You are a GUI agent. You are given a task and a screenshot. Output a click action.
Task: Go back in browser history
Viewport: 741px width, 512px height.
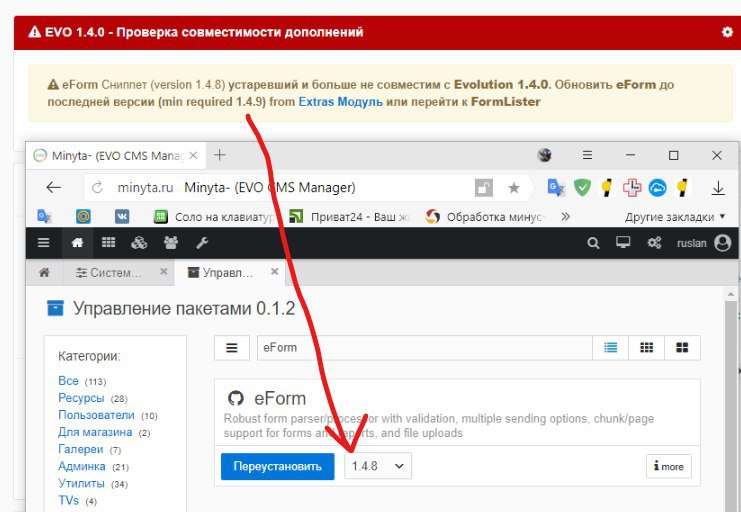click(x=53, y=188)
